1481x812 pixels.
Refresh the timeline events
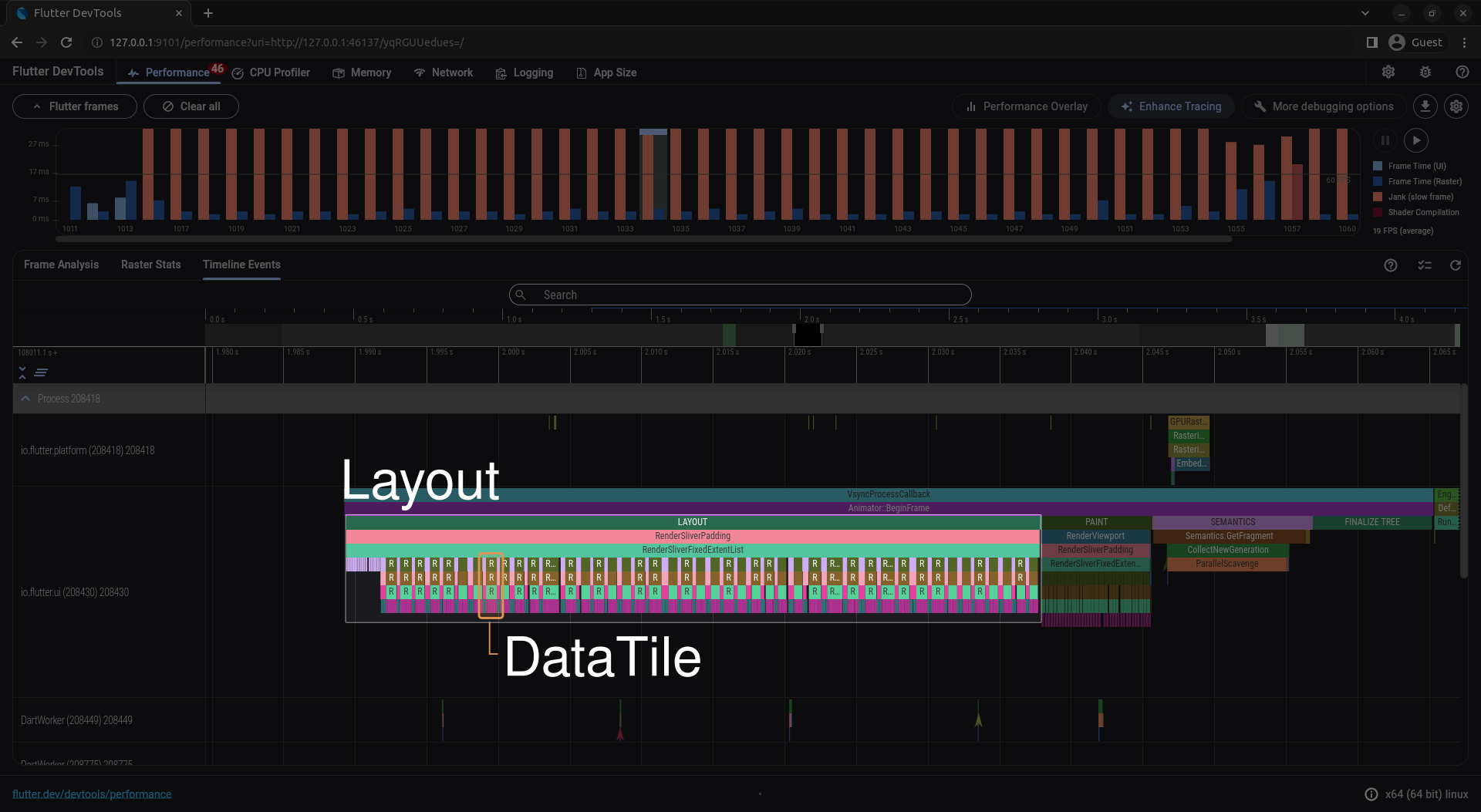point(1455,265)
